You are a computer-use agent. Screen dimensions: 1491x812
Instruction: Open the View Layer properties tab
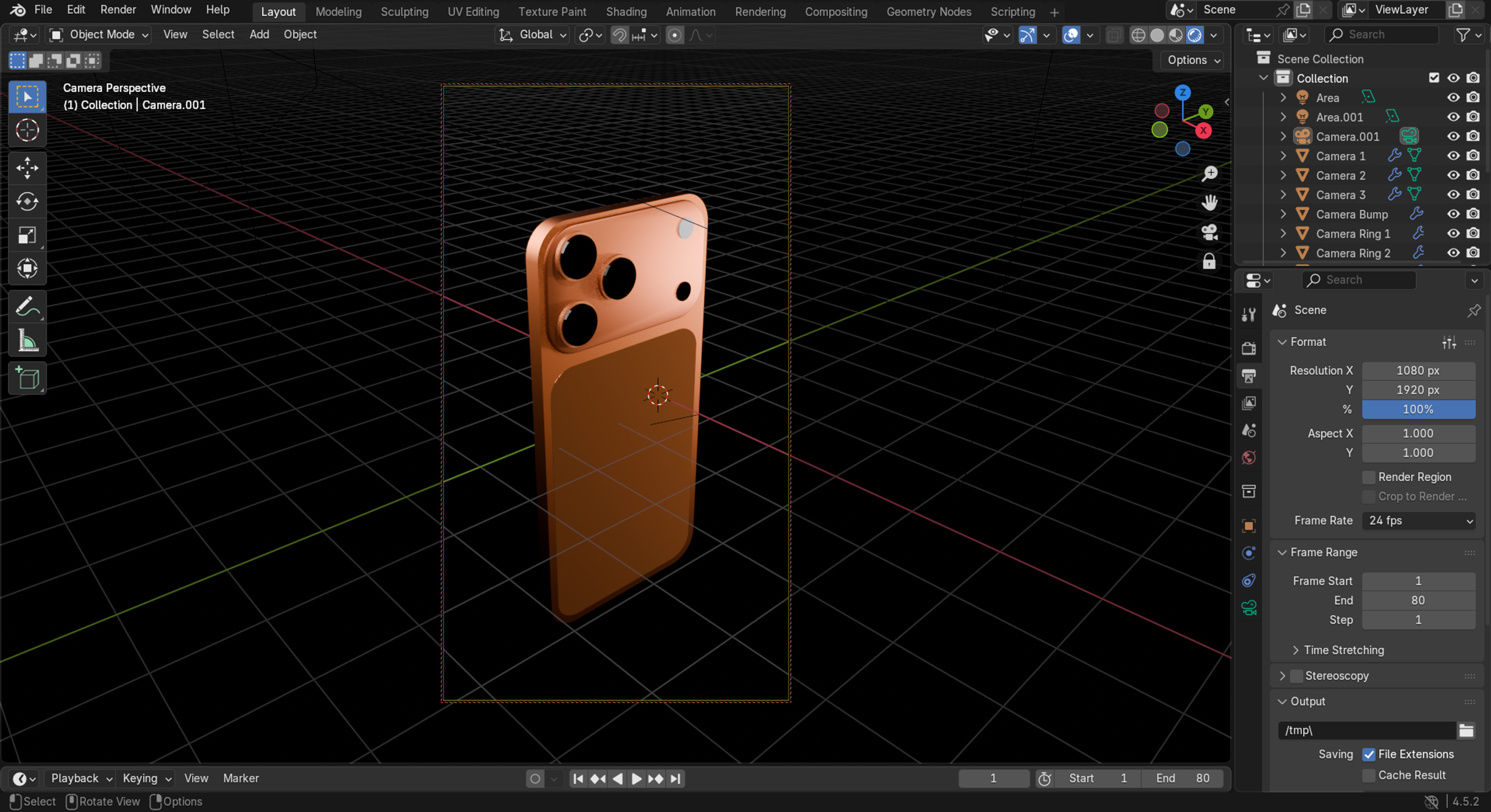[1249, 403]
